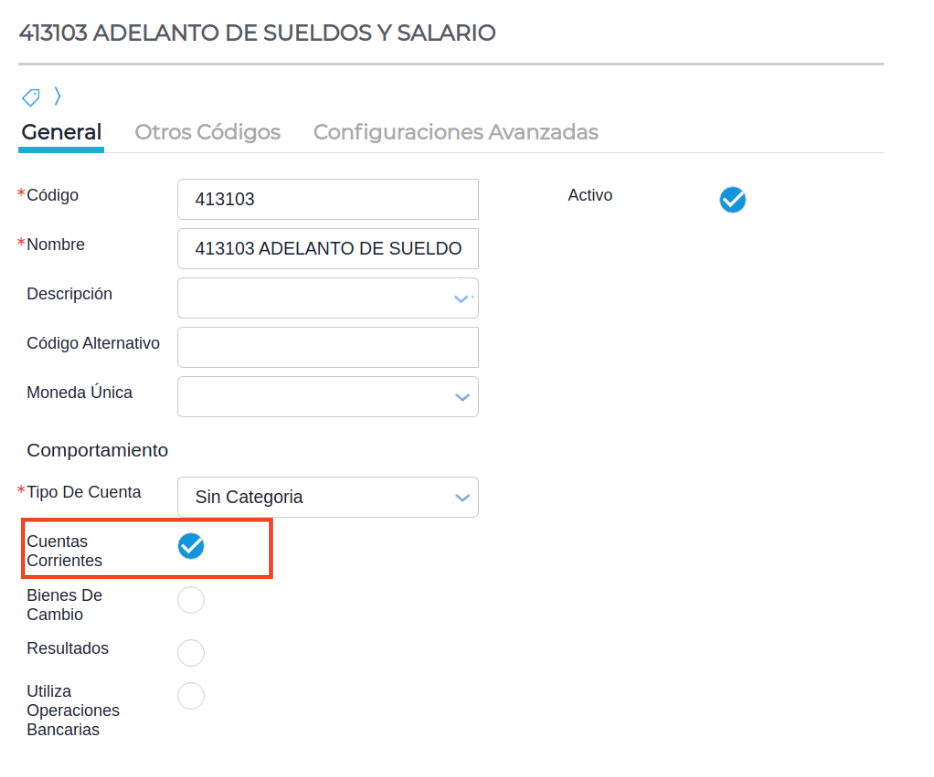Enable Utiliza Operaciones Bancarias checkbox
The image size is (934, 777).
190,696
